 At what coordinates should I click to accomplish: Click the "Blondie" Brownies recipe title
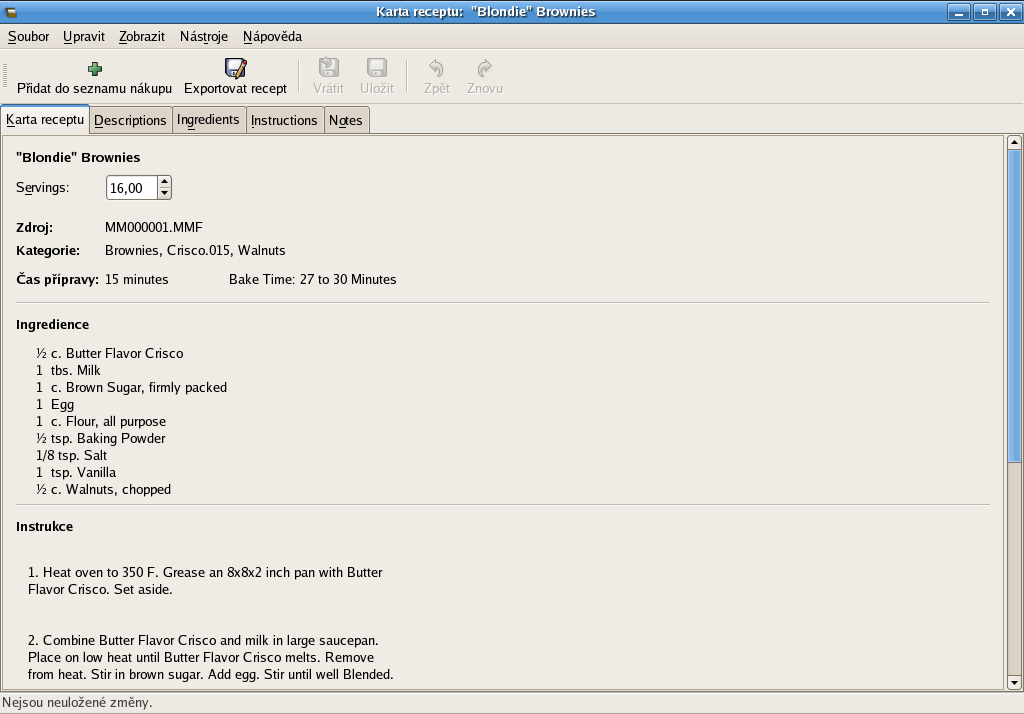78,157
